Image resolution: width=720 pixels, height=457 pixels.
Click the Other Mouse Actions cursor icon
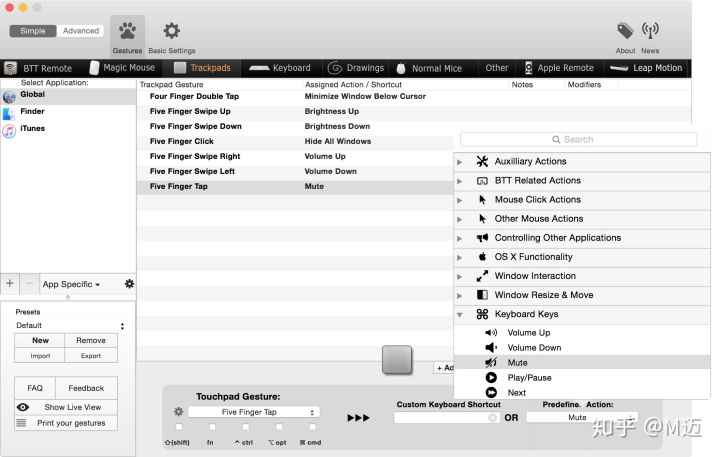pos(482,219)
